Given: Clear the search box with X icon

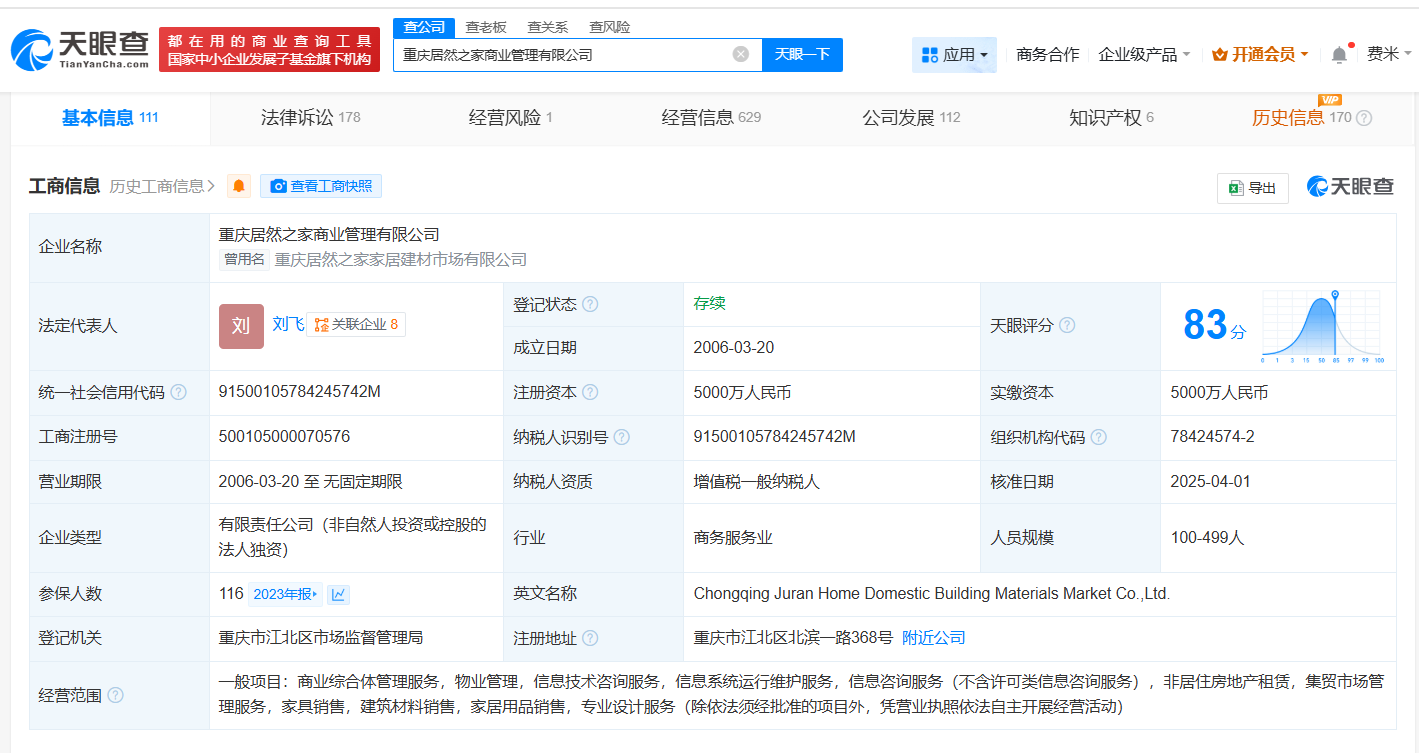Looking at the screenshot, I should 740,54.
